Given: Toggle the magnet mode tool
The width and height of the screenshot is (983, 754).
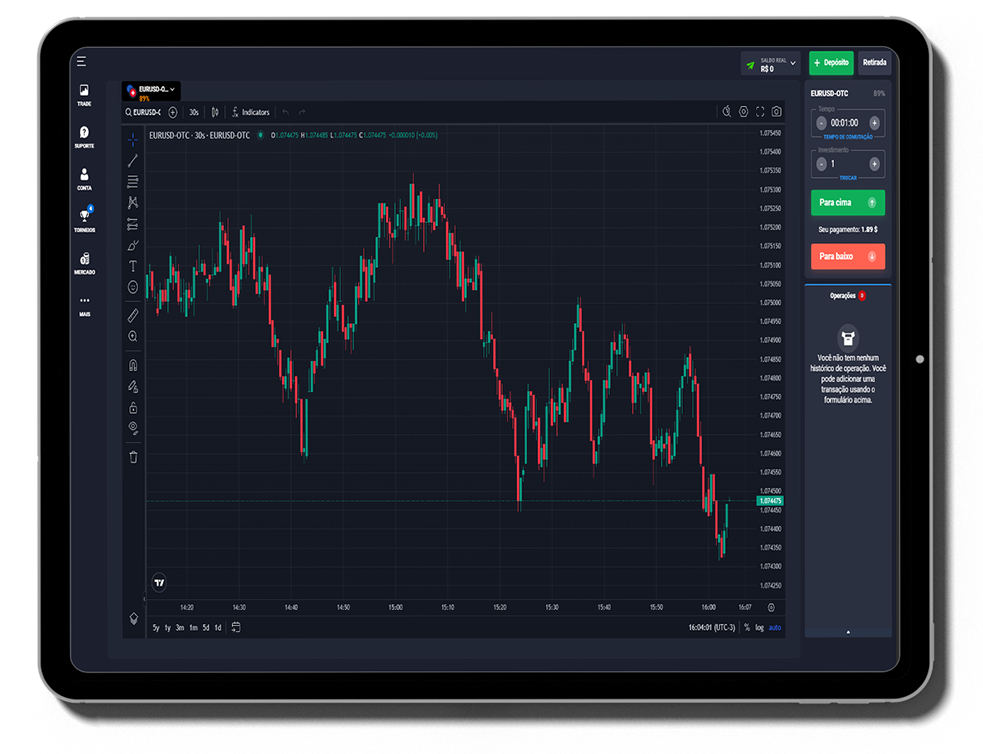Looking at the screenshot, I should point(133,364).
